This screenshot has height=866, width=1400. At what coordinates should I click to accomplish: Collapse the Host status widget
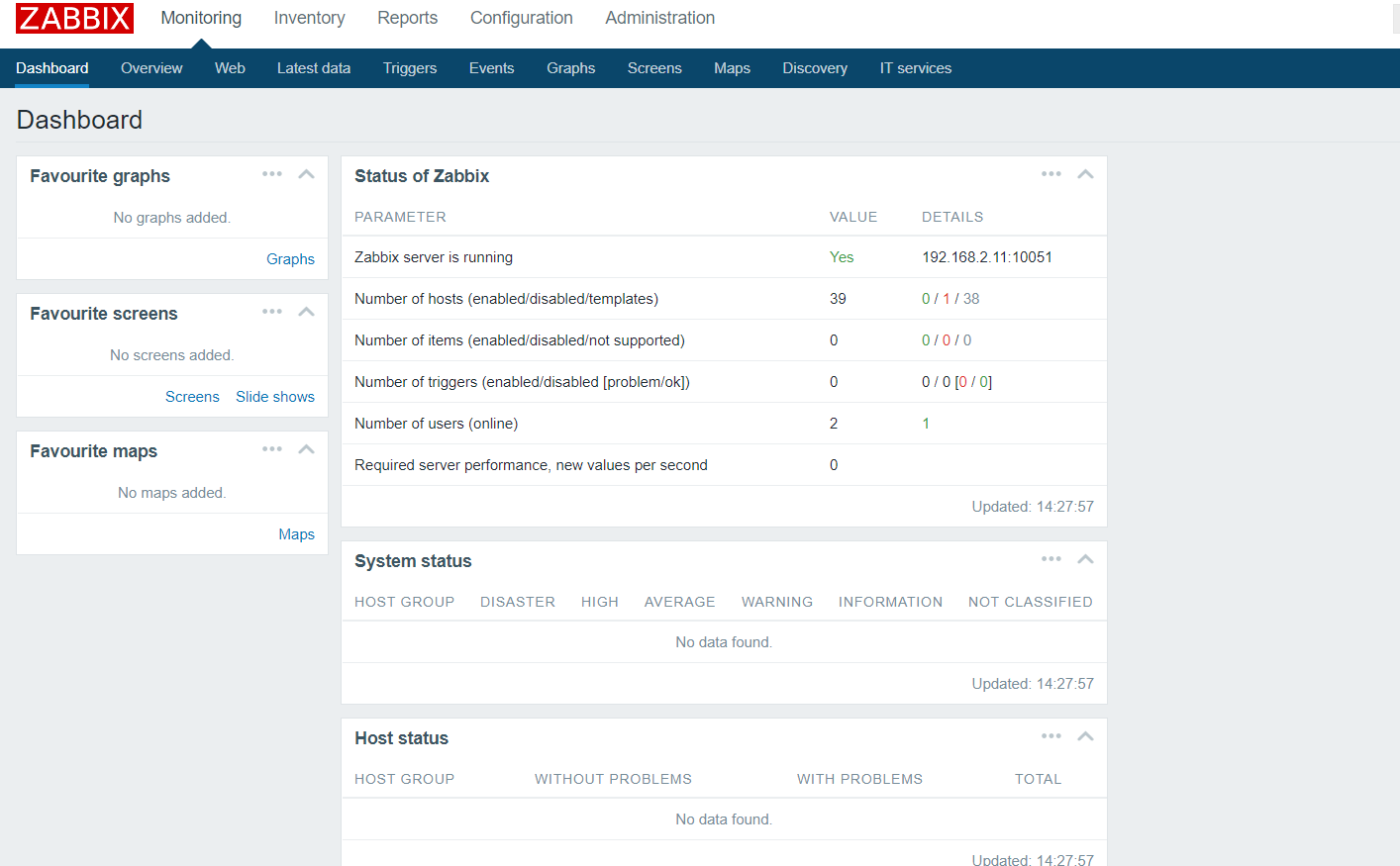click(x=1086, y=736)
